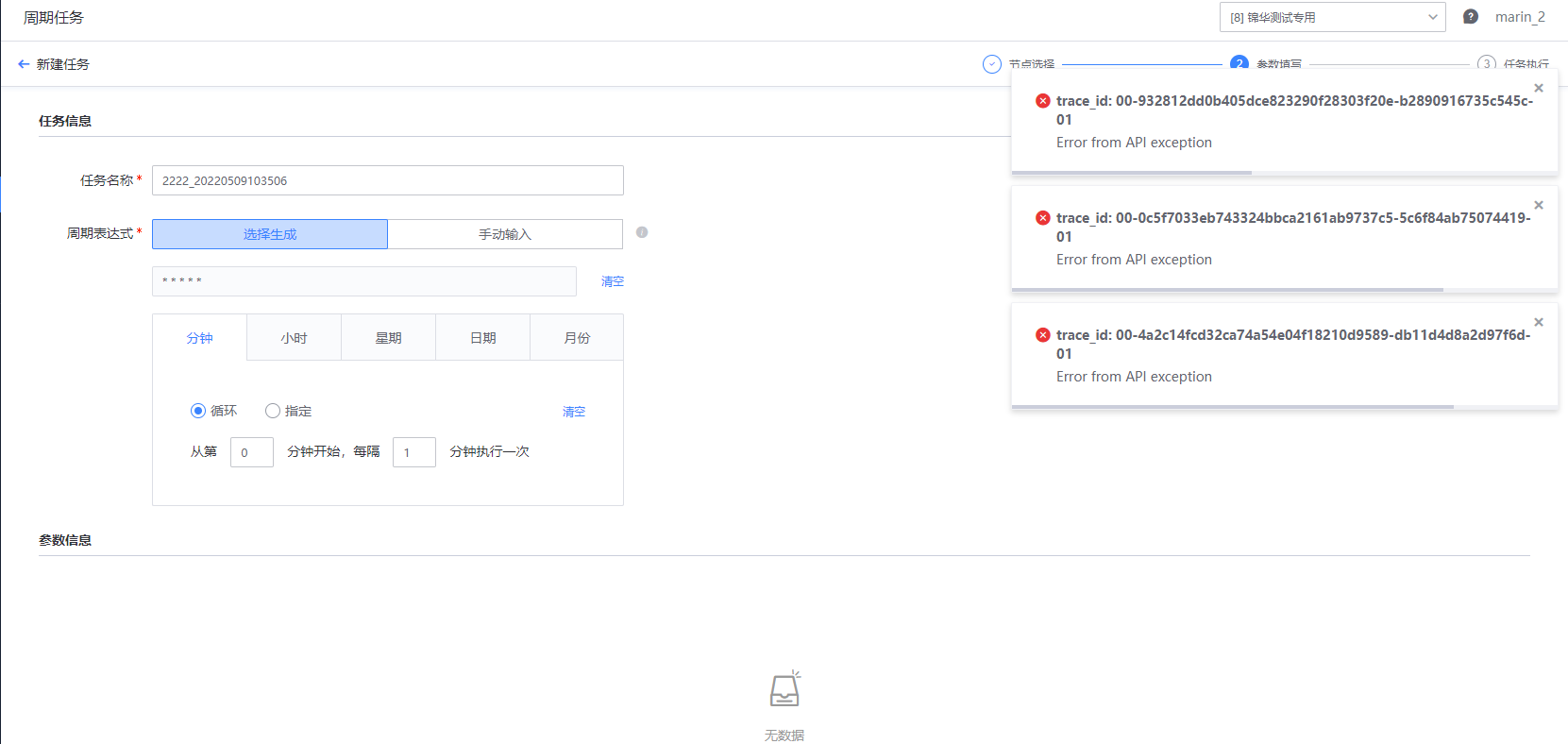Switch to the 分钟 tab
Viewport: 1568px width, 744px height.
[199, 338]
